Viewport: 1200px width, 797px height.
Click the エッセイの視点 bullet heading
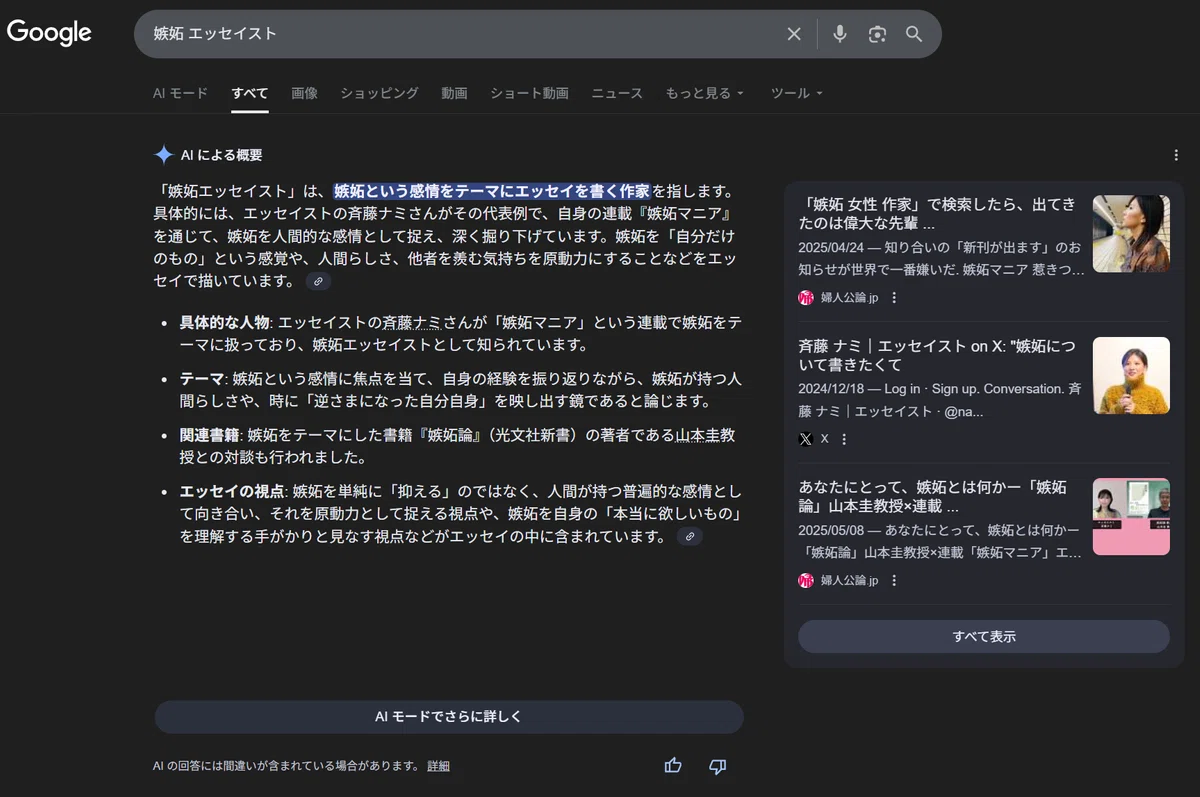(x=232, y=491)
